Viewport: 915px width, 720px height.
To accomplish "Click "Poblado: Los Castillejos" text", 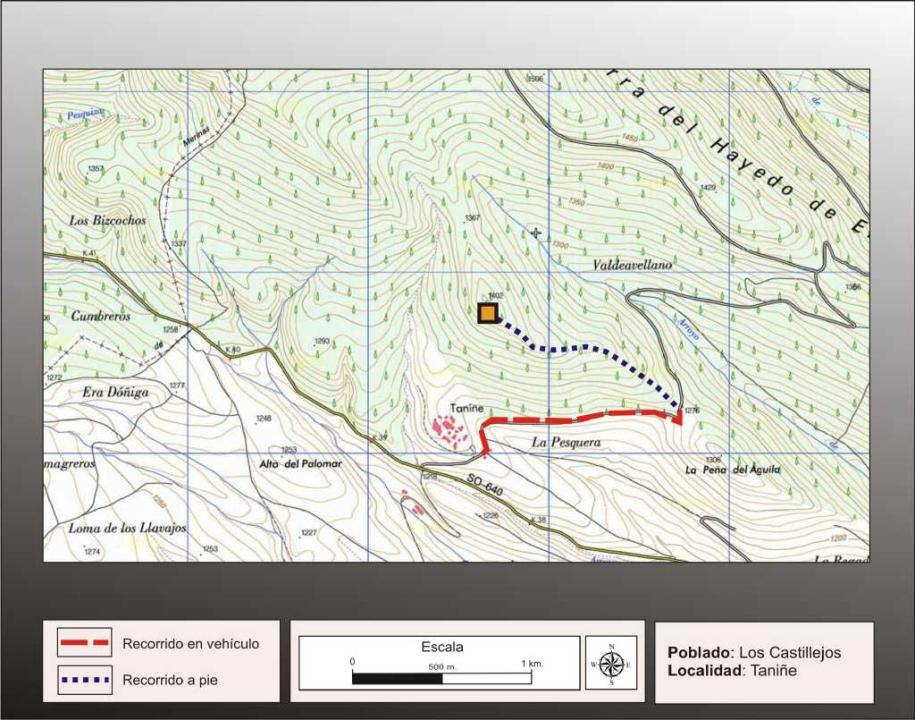I will tap(754, 652).
